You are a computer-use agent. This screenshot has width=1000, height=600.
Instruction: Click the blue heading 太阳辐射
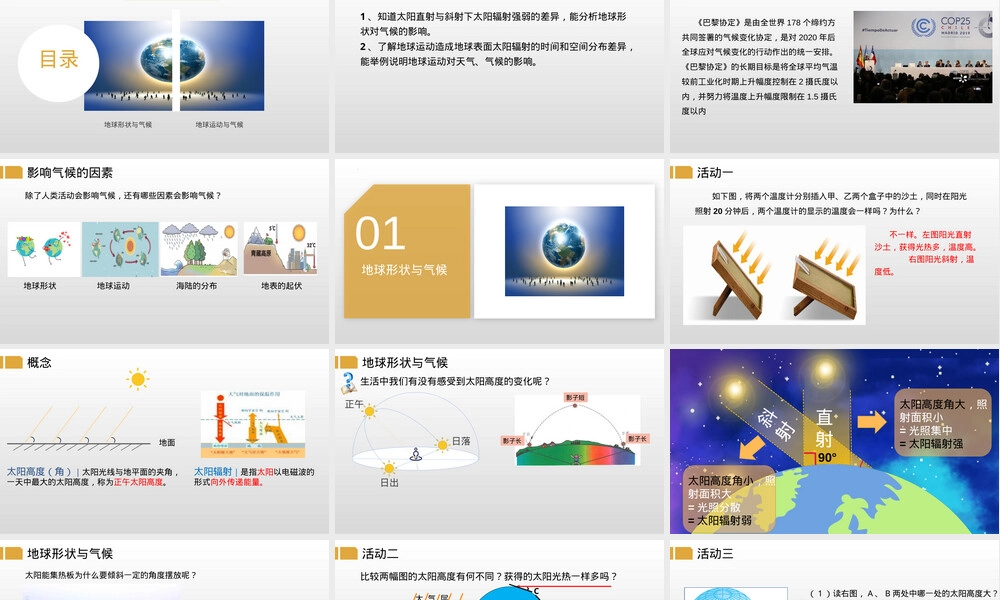coord(213,472)
